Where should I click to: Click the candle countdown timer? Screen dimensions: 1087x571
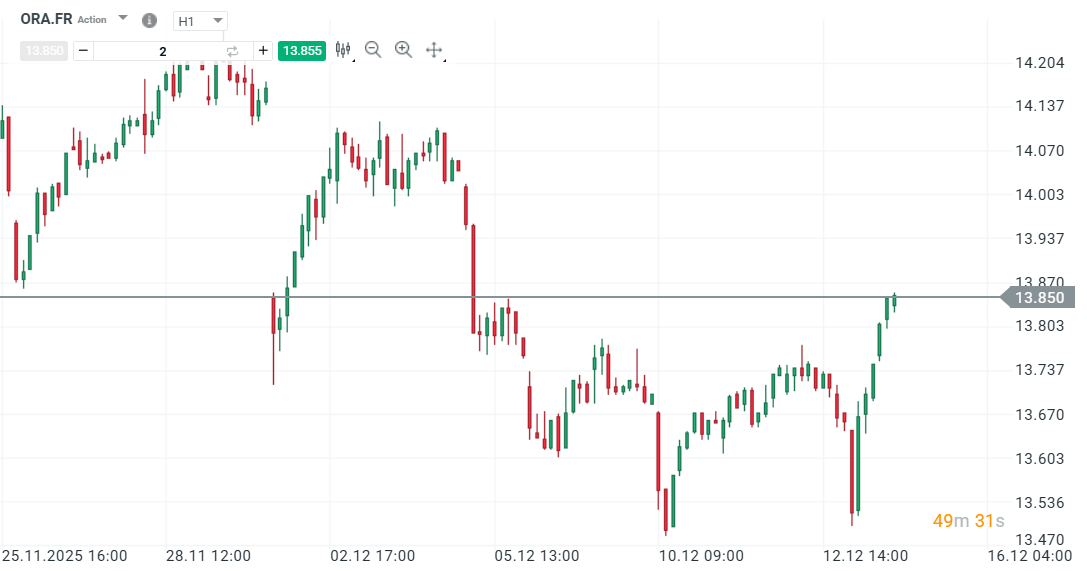point(968,520)
